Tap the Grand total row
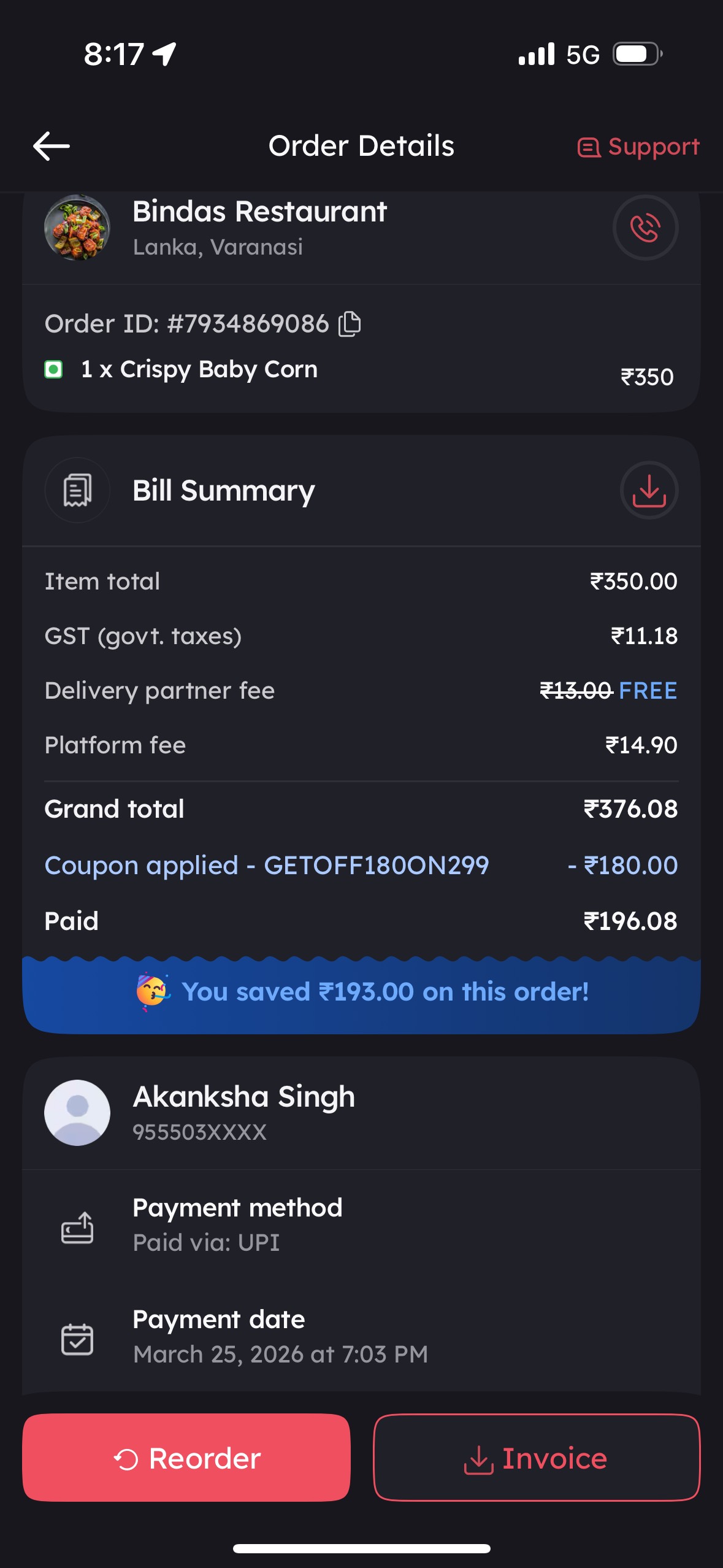 point(361,809)
